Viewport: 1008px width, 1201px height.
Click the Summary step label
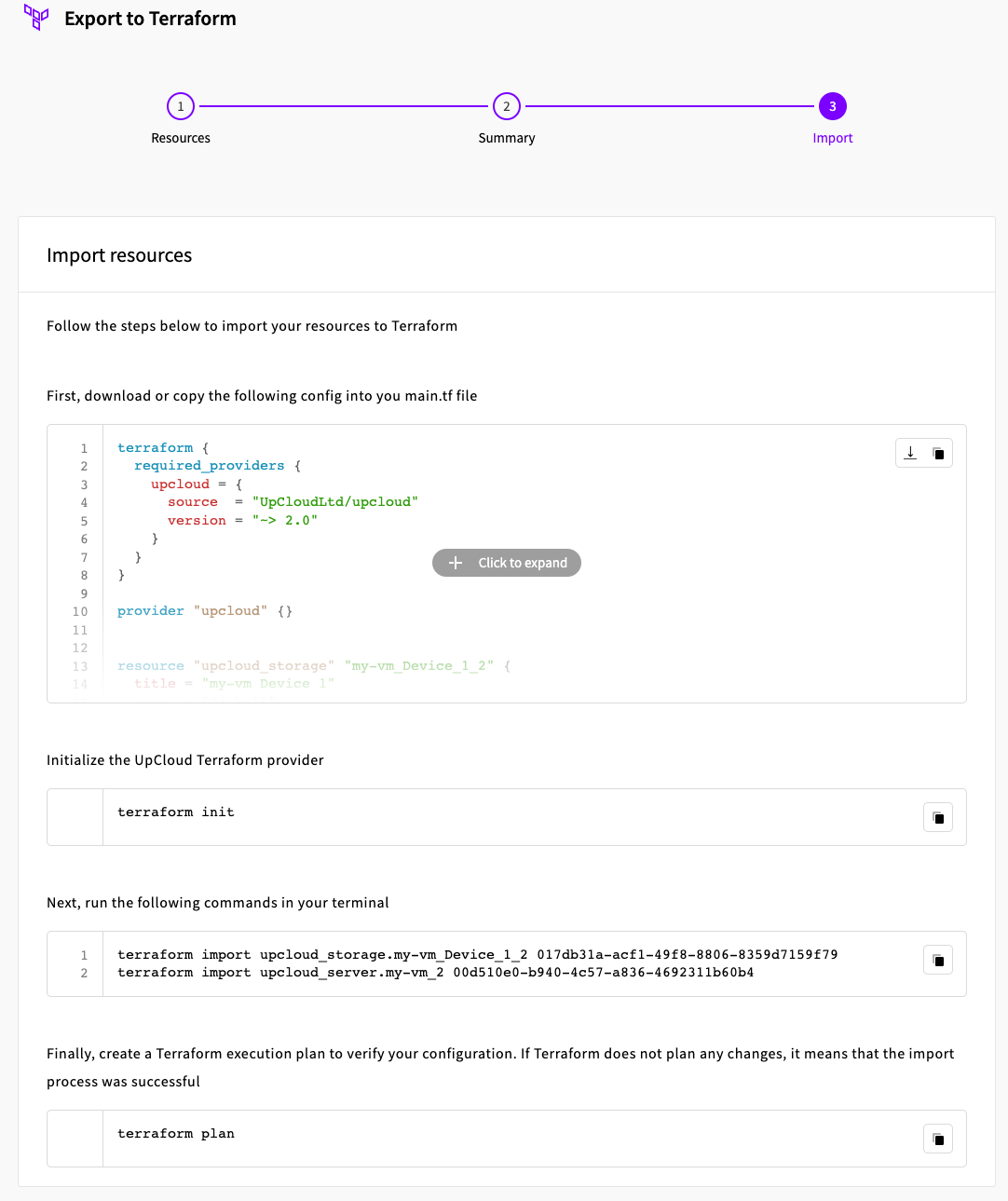coord(507,138)
